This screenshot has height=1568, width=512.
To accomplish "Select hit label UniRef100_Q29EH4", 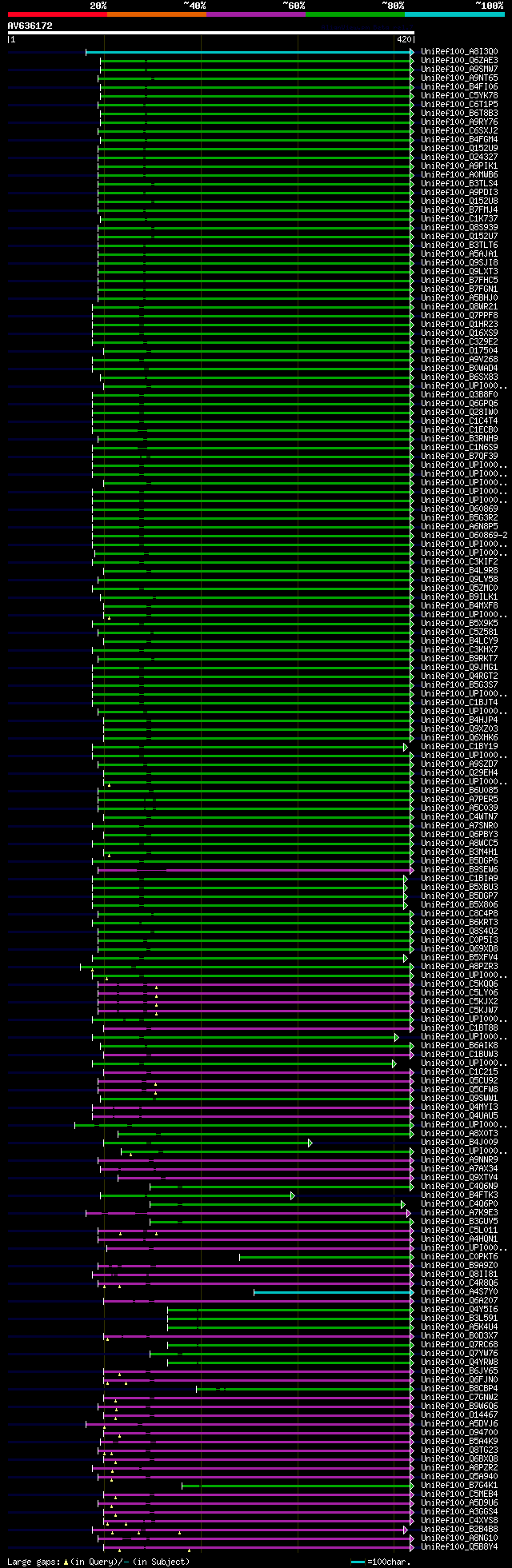I will click(459, 773).
